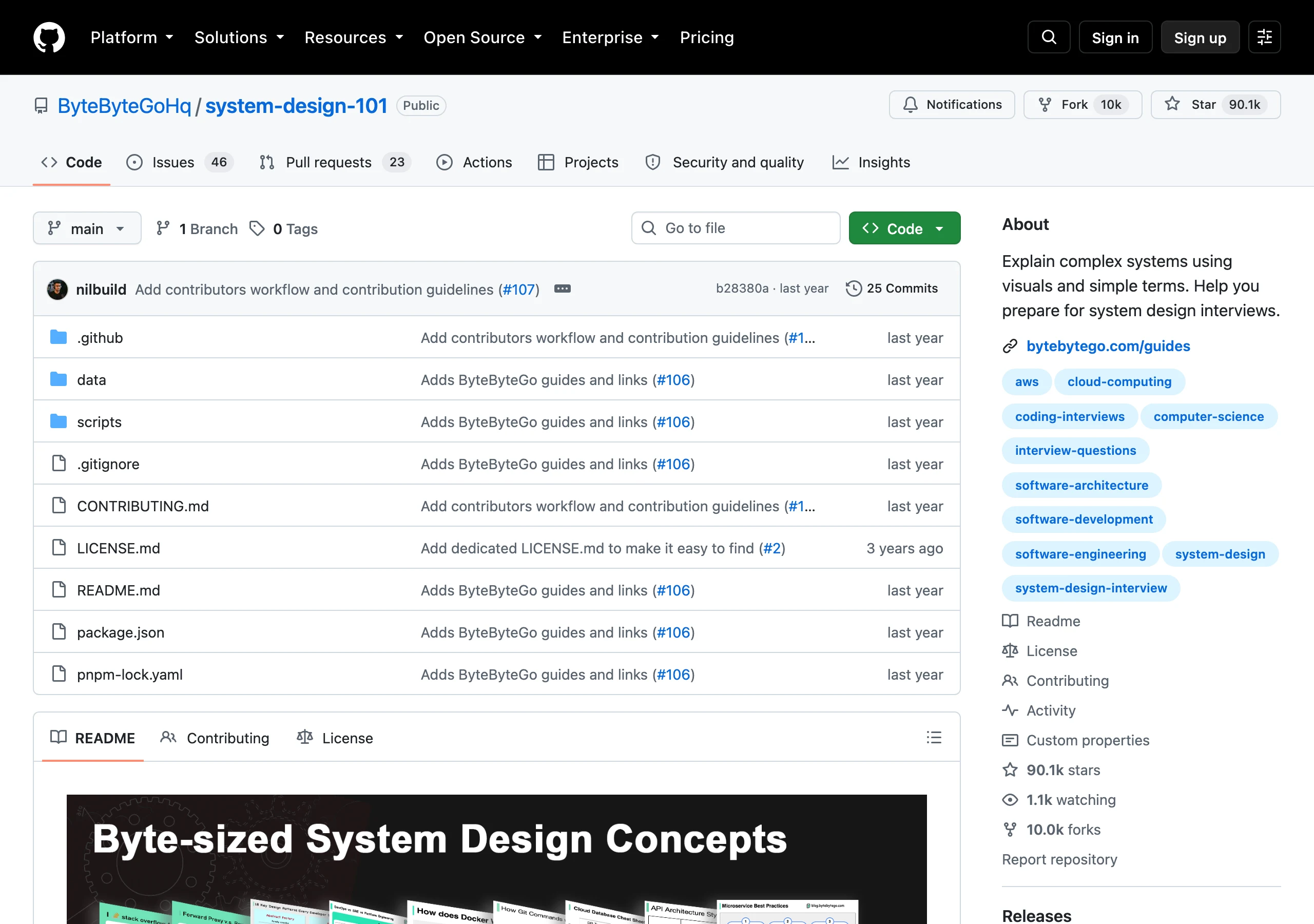View 1.1k watching list
This screenshot has width=1314, height=924.
(x=1059, y=800)
